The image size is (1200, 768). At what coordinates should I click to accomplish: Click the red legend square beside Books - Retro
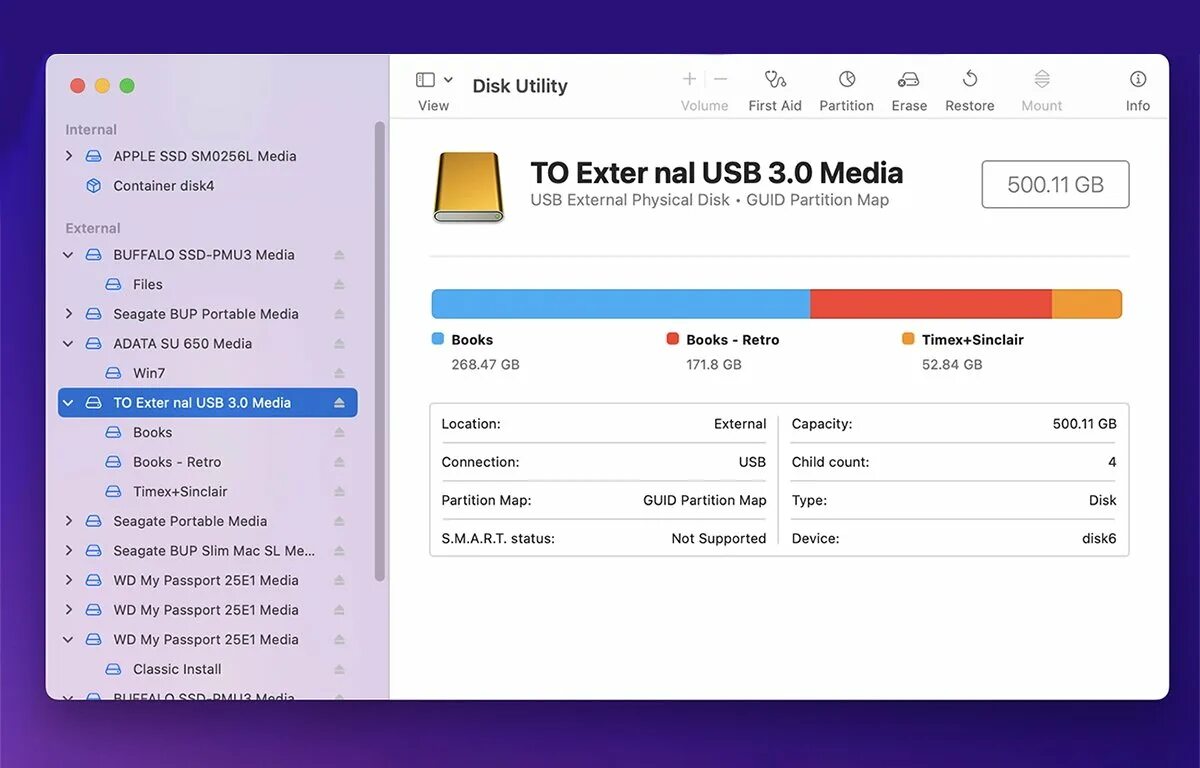pos(673,339)
